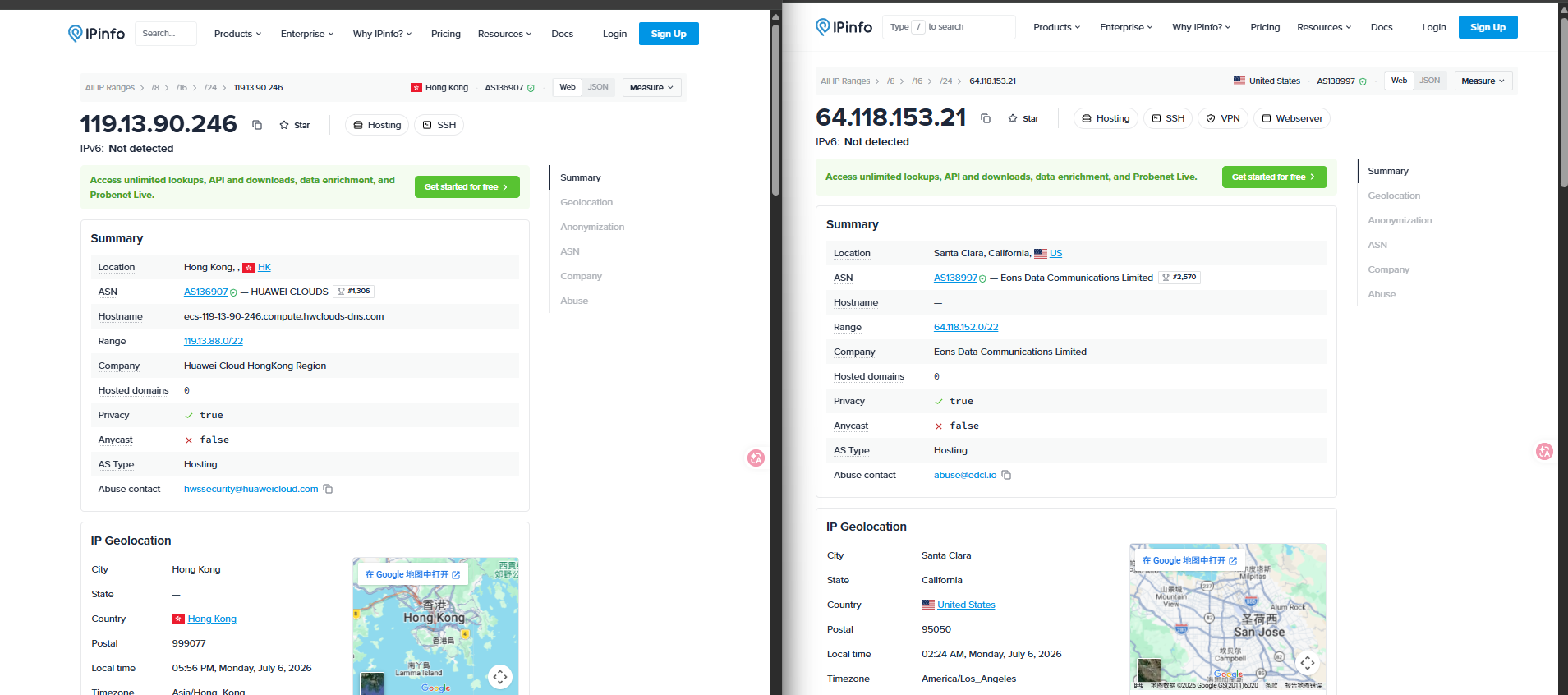The width and height of the screenshot is (1568, 695).
Task: Open AS136907 link in Summary table
Action: click(x=205, y=292)
